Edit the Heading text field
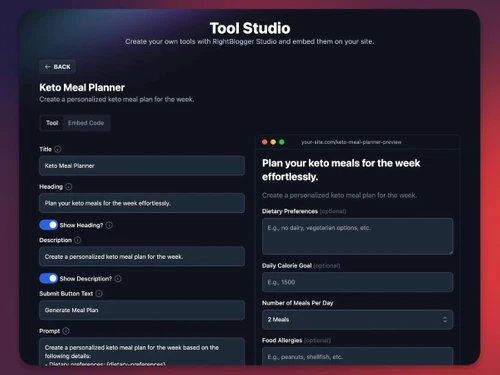This screenshot has width=500, height=375. pos(142,203)
